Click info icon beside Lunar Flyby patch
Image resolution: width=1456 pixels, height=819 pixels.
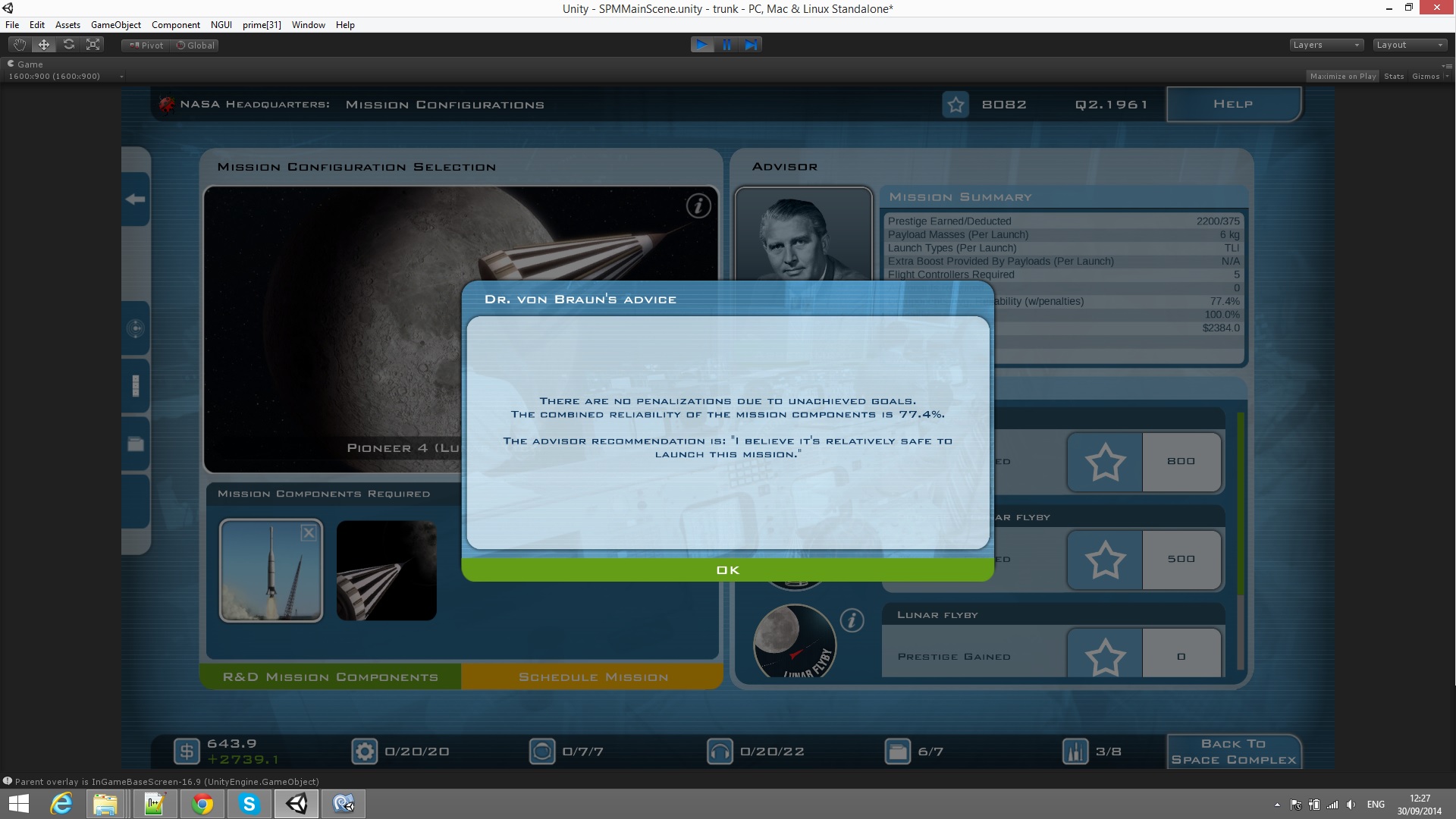[x=852, y=620]
